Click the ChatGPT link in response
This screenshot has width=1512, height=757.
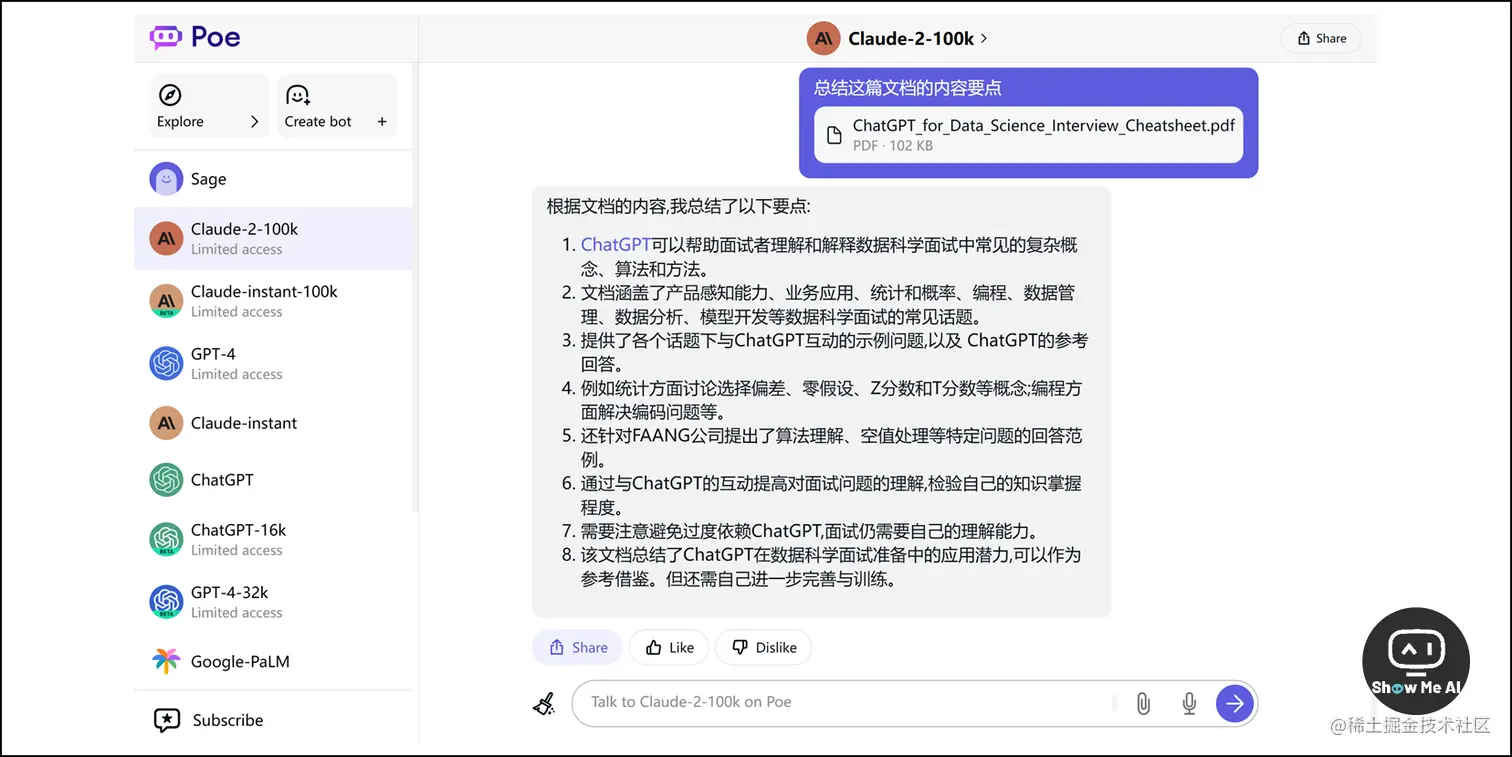tap(615, 245)
